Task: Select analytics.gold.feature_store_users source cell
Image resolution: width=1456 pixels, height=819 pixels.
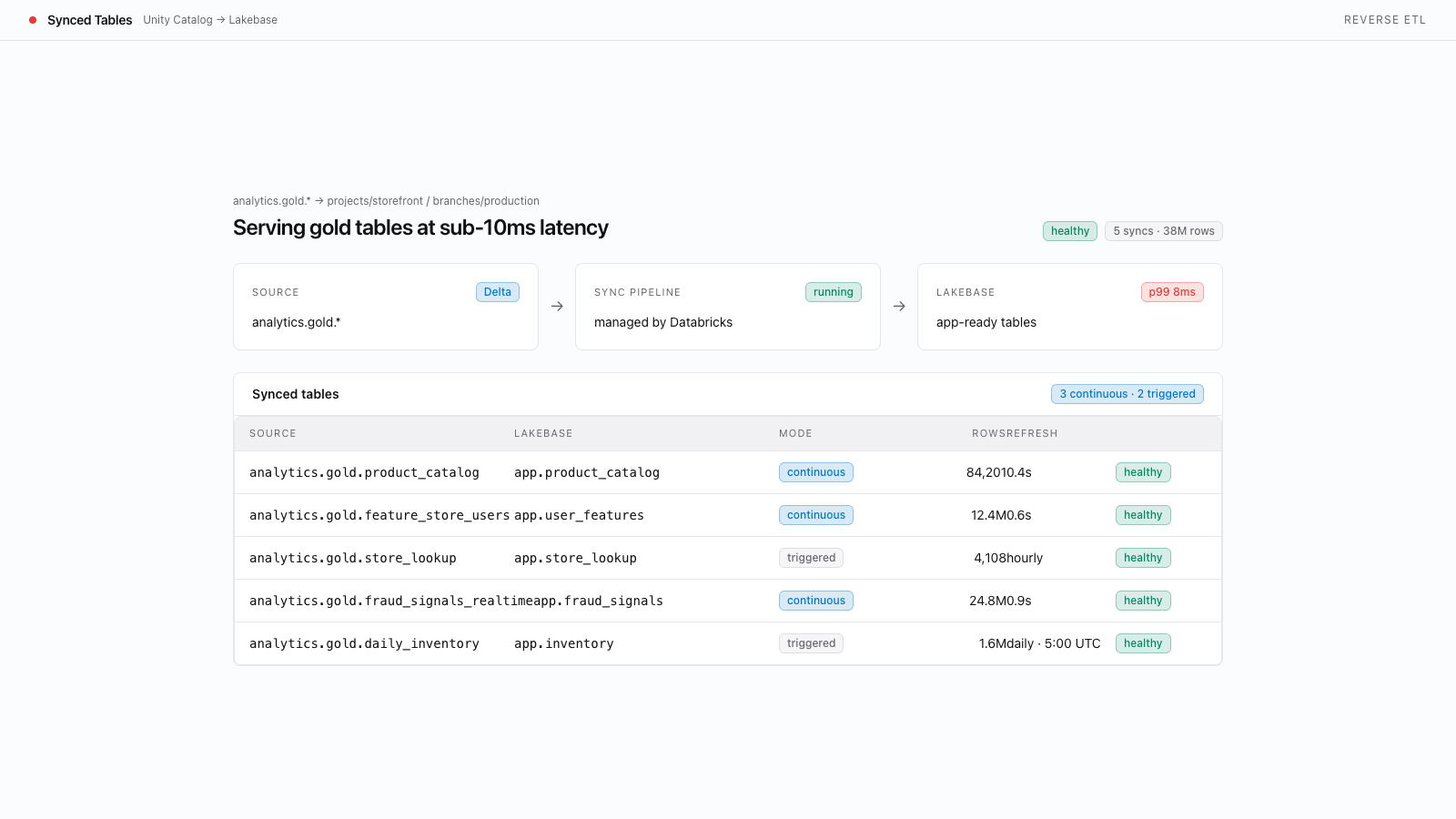Action: 379,515
